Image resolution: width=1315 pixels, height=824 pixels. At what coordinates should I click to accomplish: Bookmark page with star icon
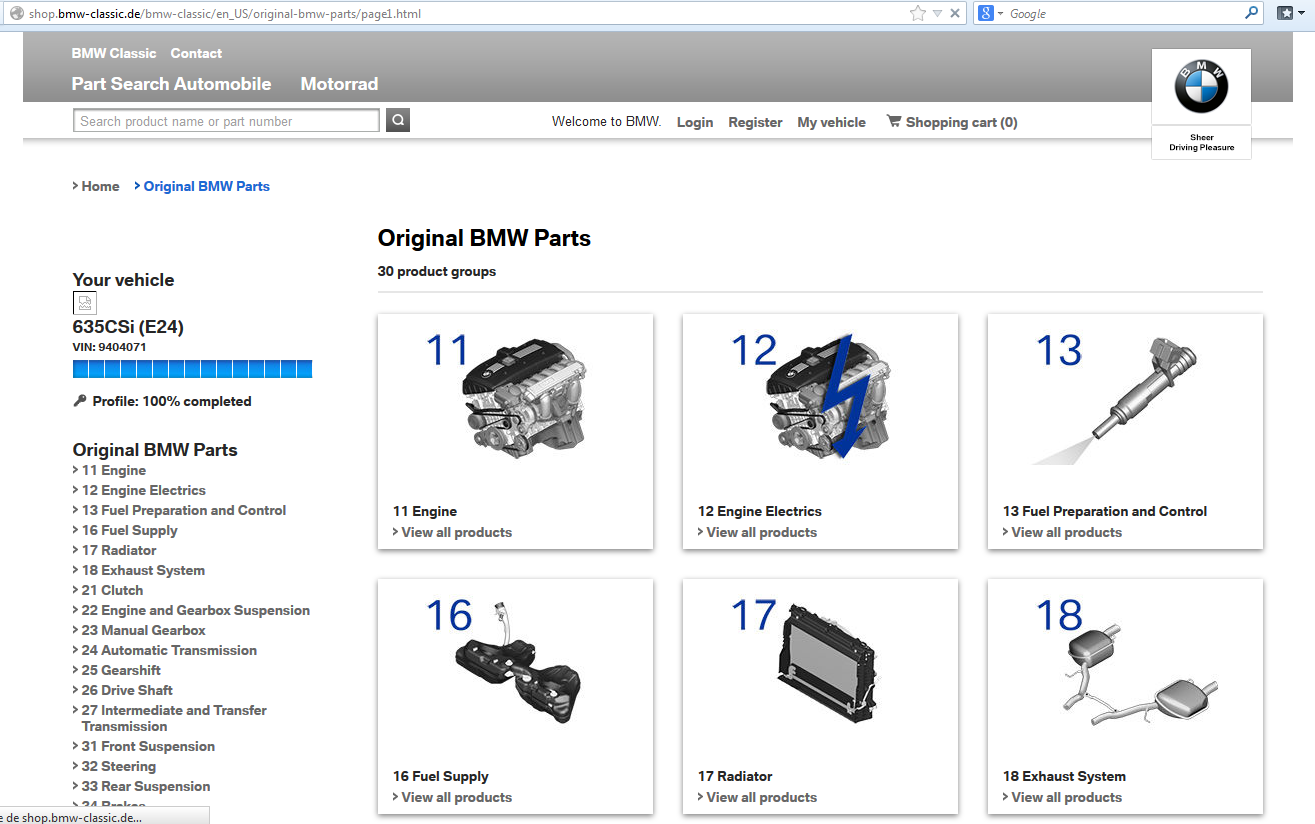point(917,13)
